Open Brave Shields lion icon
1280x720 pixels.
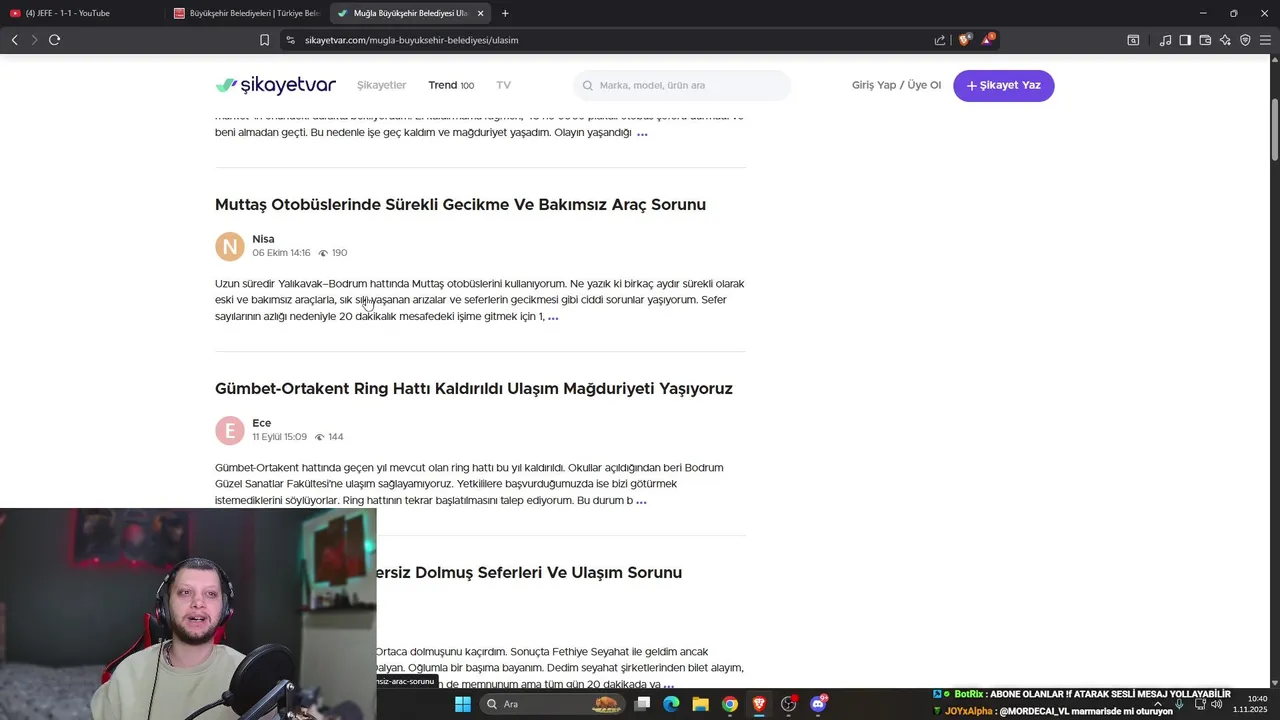click(x=964, y=40)
